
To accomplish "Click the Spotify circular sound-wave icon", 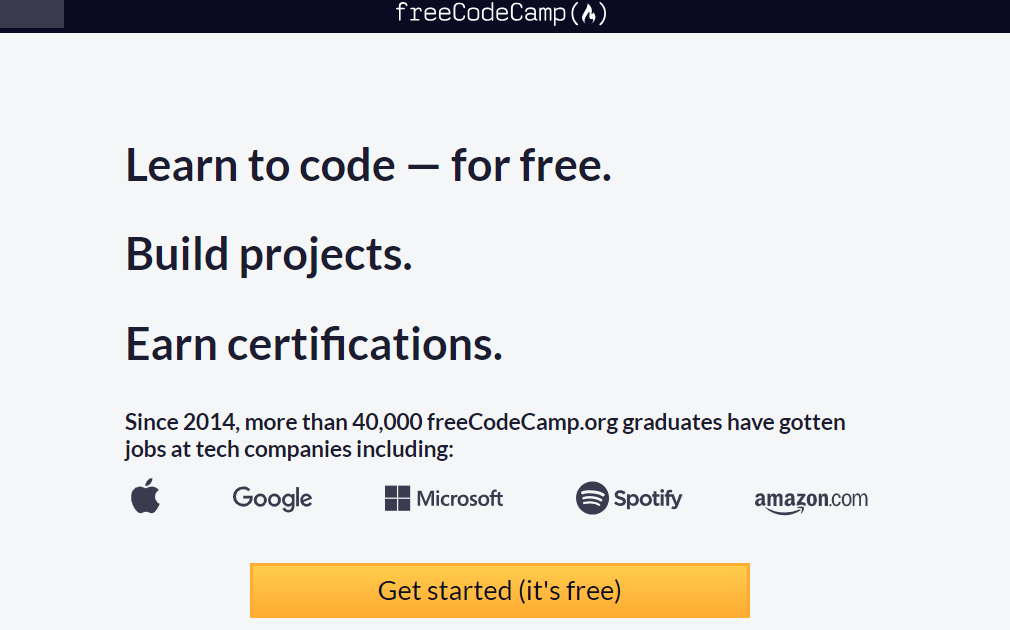I will pos(592,498).
